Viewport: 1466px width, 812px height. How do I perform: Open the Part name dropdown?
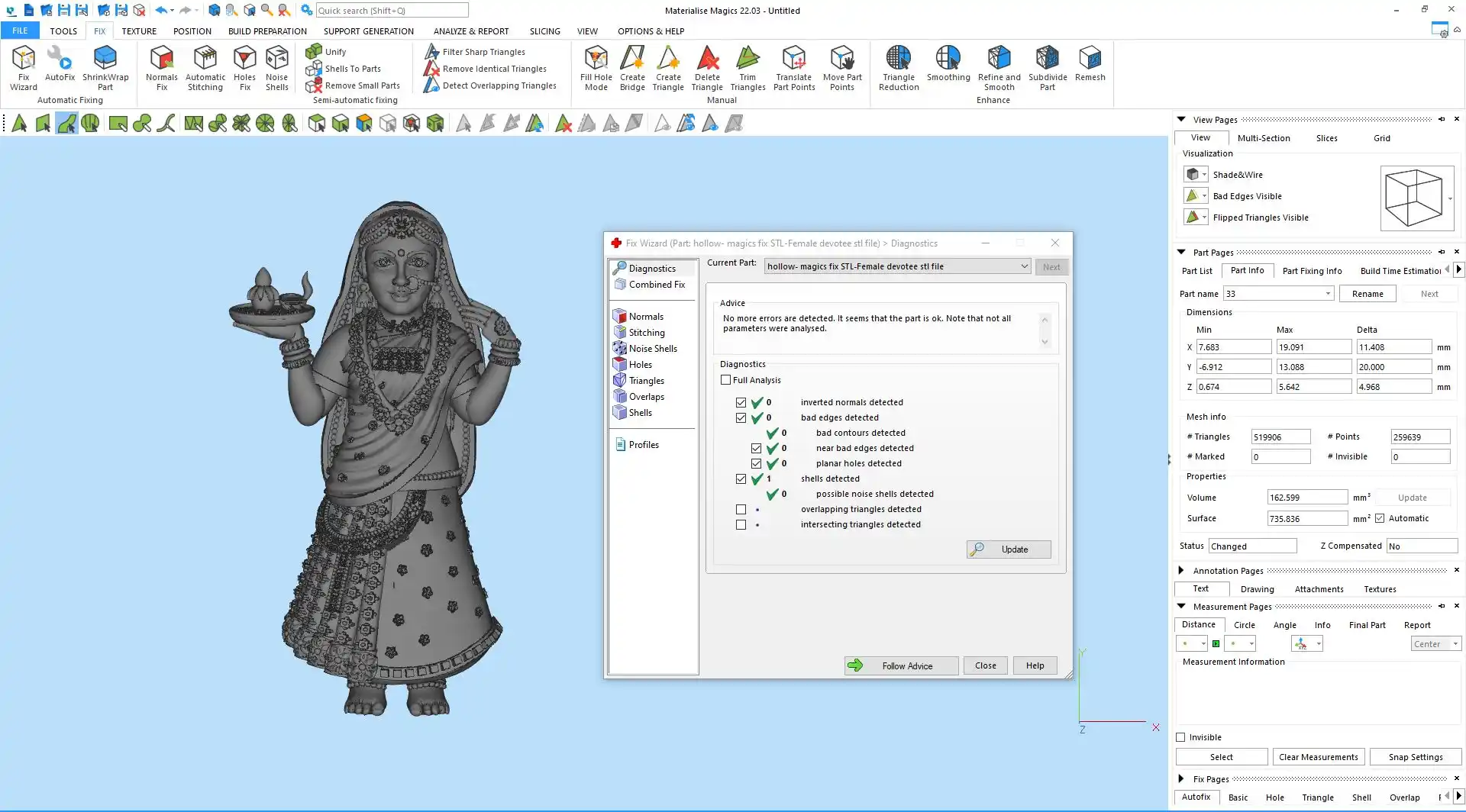click(1328, 294)
